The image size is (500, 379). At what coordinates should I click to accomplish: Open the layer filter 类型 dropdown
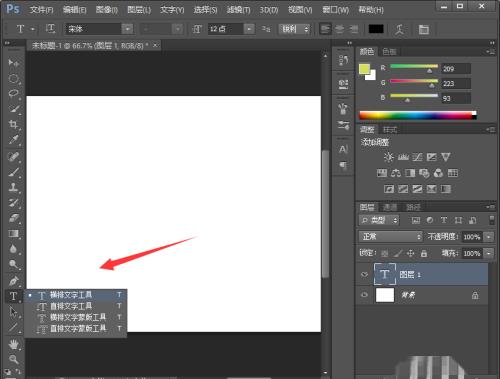point(379,220)
